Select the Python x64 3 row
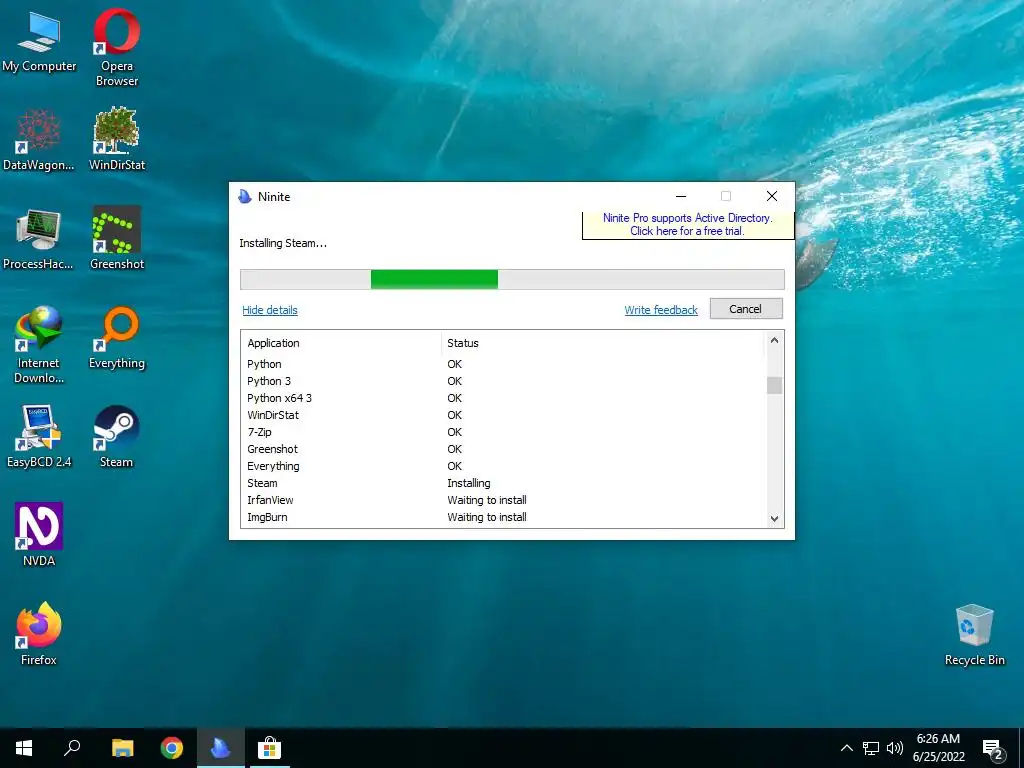 pyautogui.click(x=503, y=398)
